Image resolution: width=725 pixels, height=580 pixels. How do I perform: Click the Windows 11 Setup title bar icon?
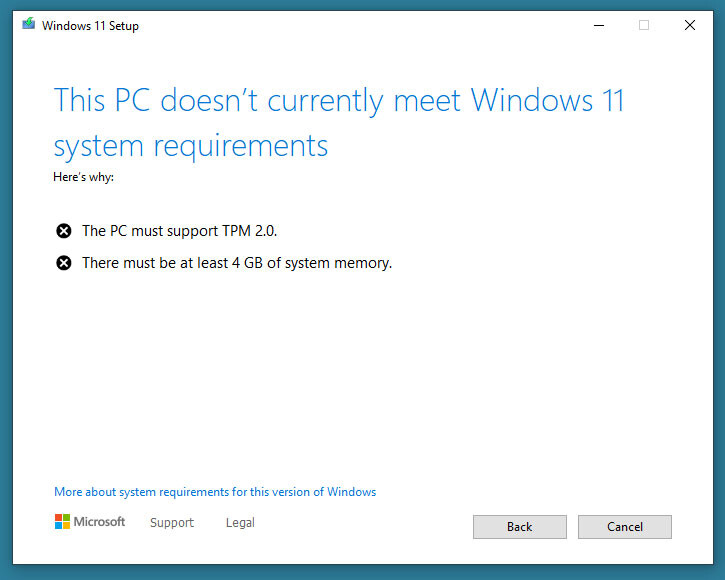click(x=29, y=24)
